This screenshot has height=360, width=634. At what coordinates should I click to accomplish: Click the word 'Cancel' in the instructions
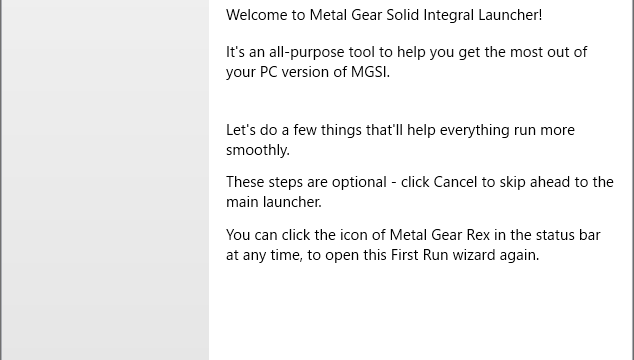pyautogui.click(x=455, y=182)
